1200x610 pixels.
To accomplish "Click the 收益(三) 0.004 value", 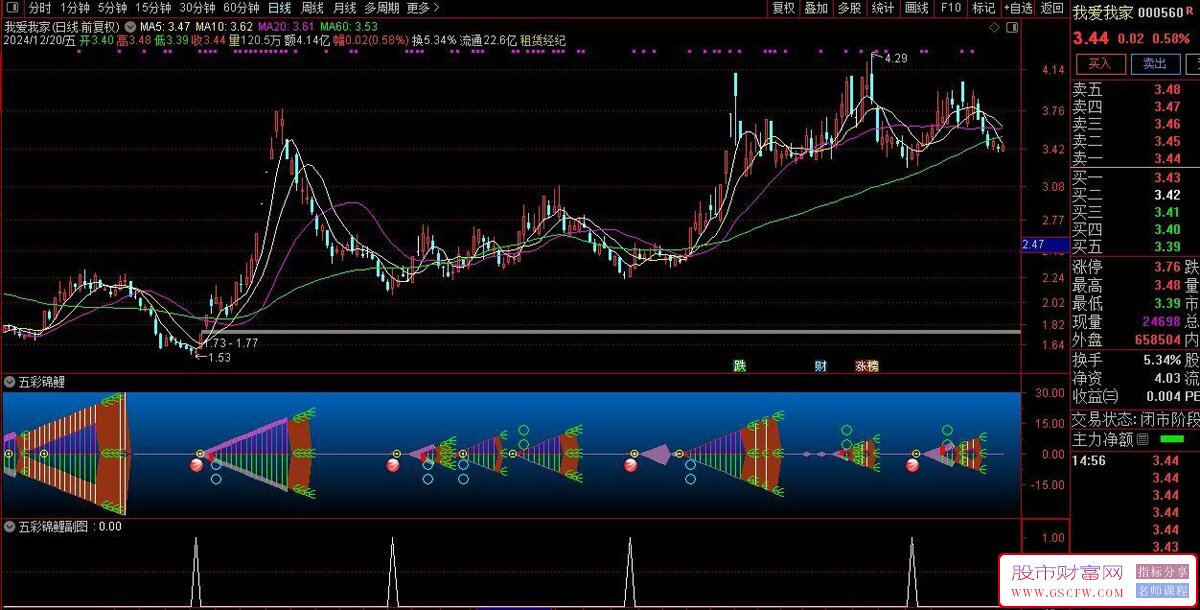I will pos(1163,397).
